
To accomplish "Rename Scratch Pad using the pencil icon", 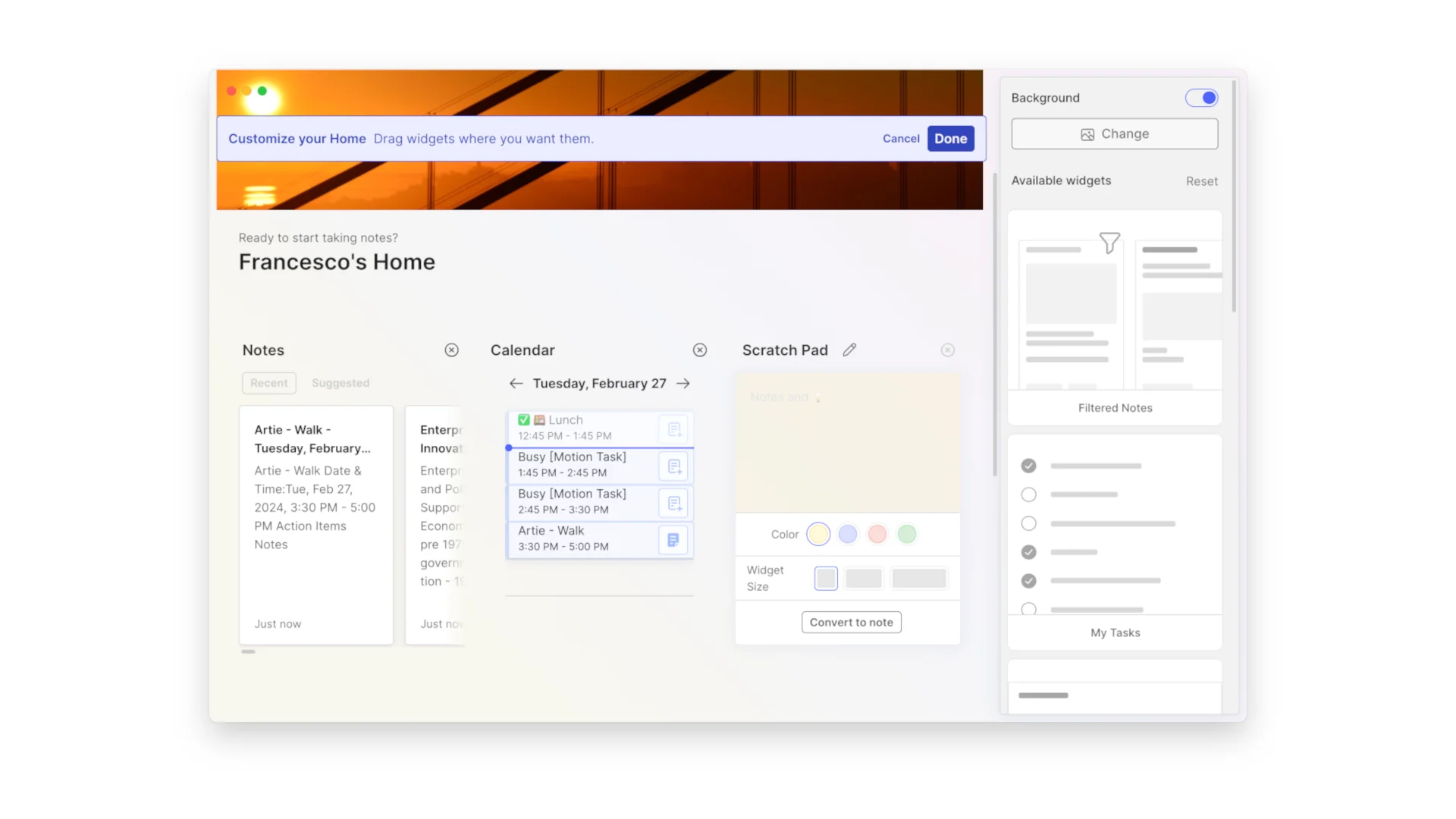I will coord(849,350).
